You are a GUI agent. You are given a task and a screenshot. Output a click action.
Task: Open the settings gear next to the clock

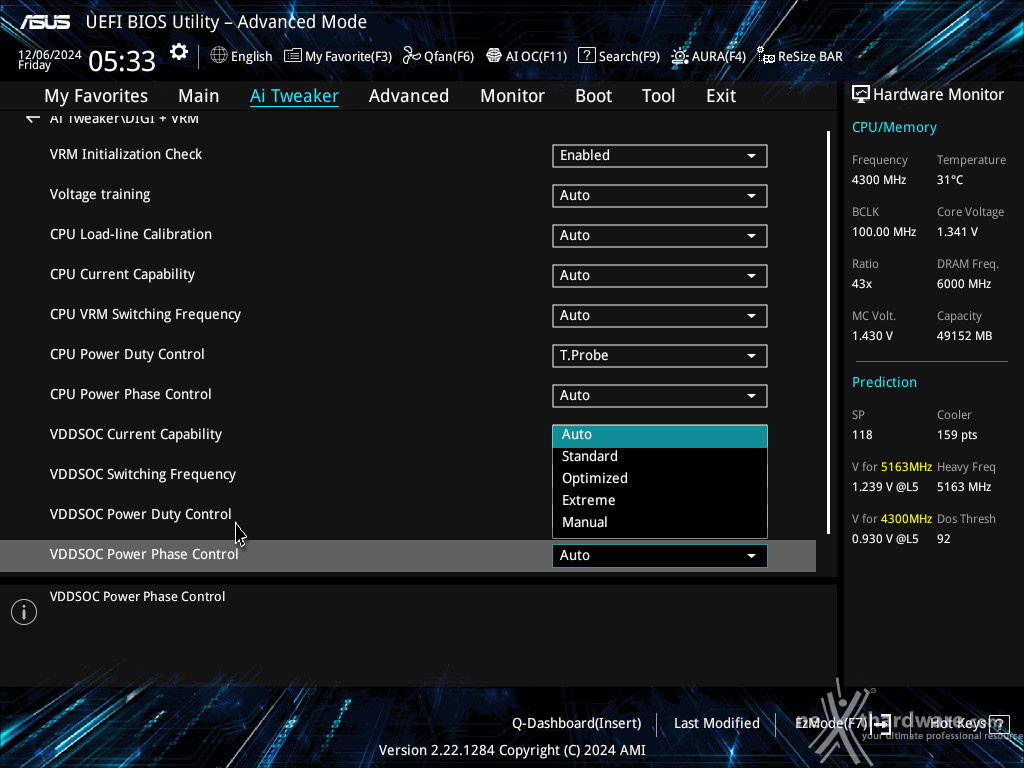pos(179,52)
